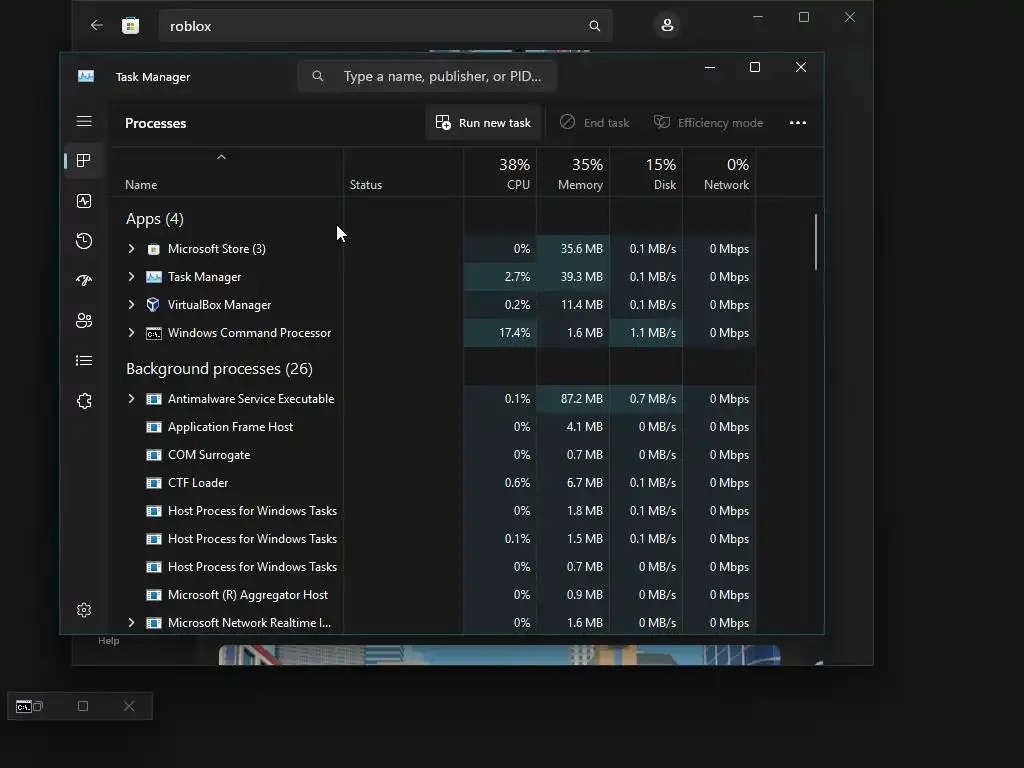Image resolution: width=1024 pixels, height=768 pixels.
Task: Open the more options ellipsis menu
Action: click(x=797, y=123)
